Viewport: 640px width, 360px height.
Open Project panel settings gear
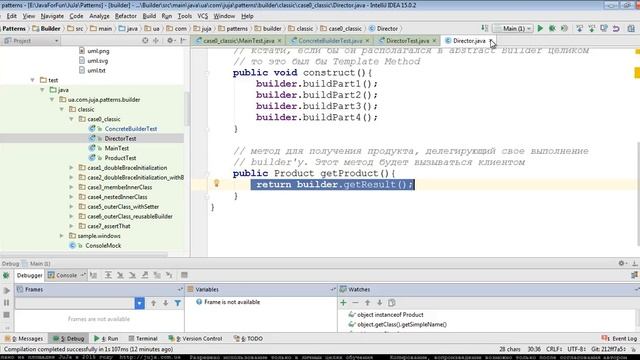click(170, 40)
